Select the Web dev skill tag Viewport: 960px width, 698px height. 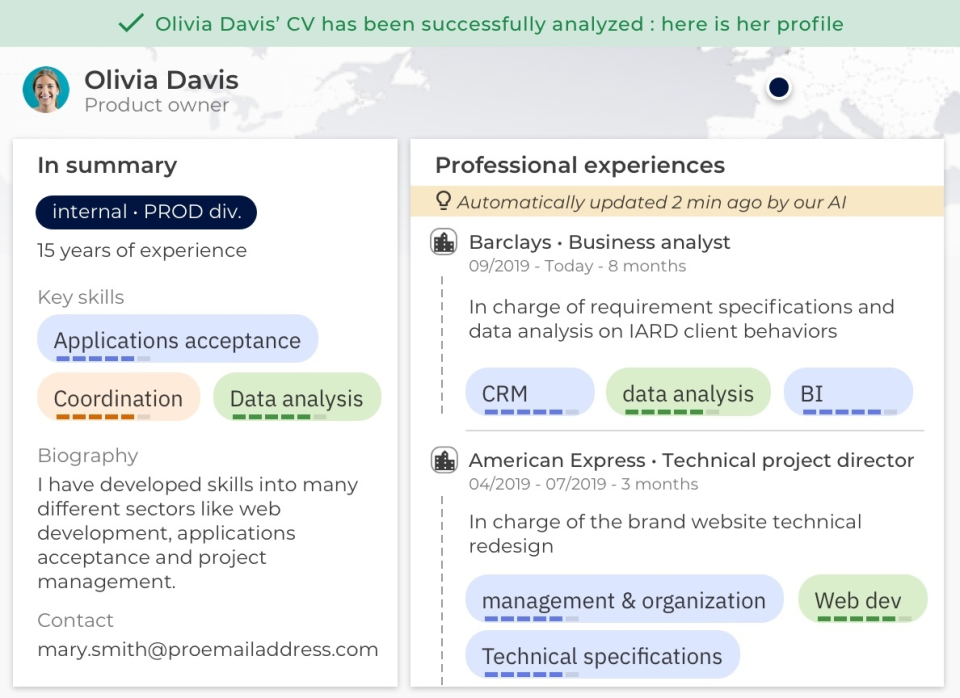(x=862, y=600)
